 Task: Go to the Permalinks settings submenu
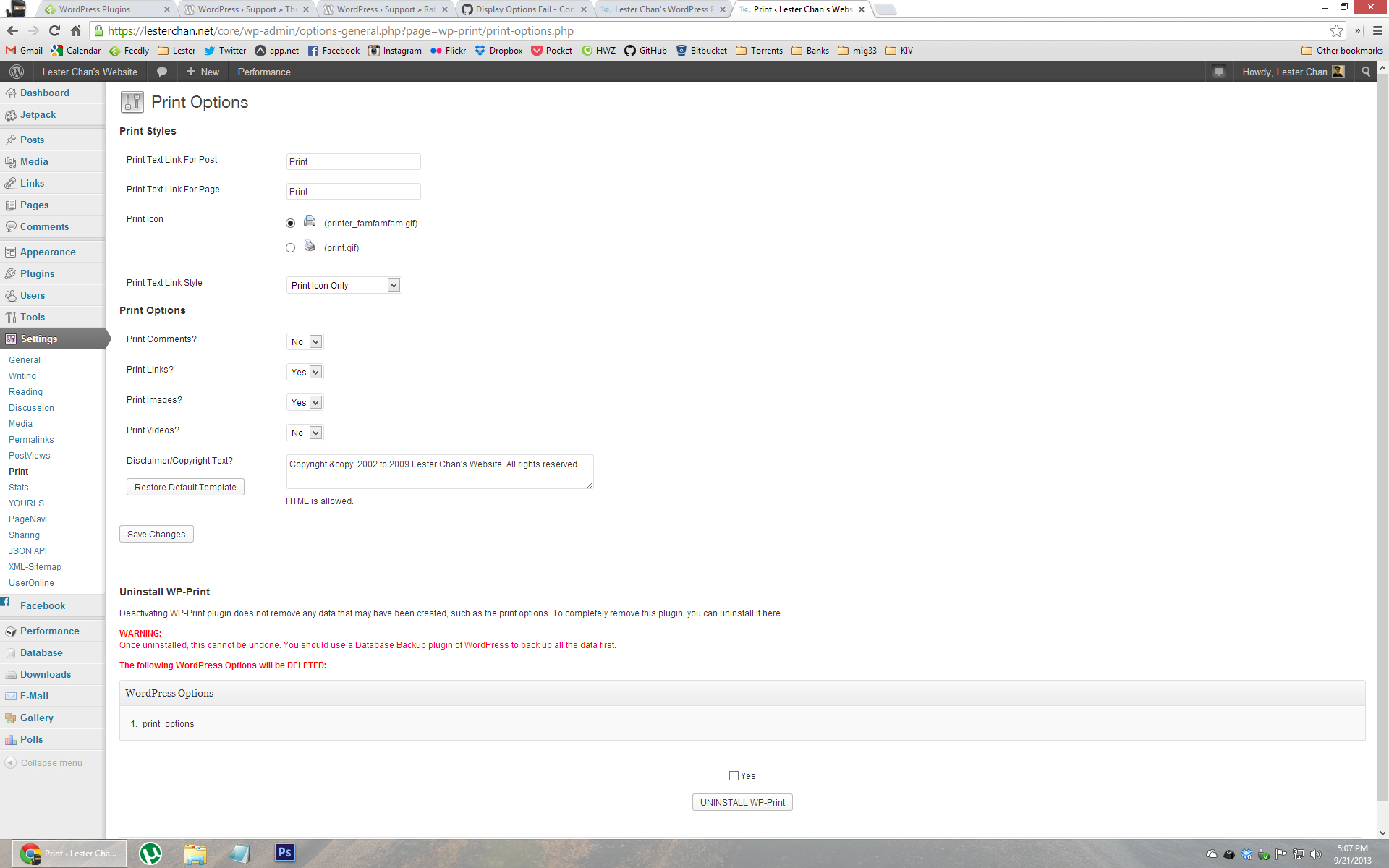pyautogui.click(x=31, y=440)
